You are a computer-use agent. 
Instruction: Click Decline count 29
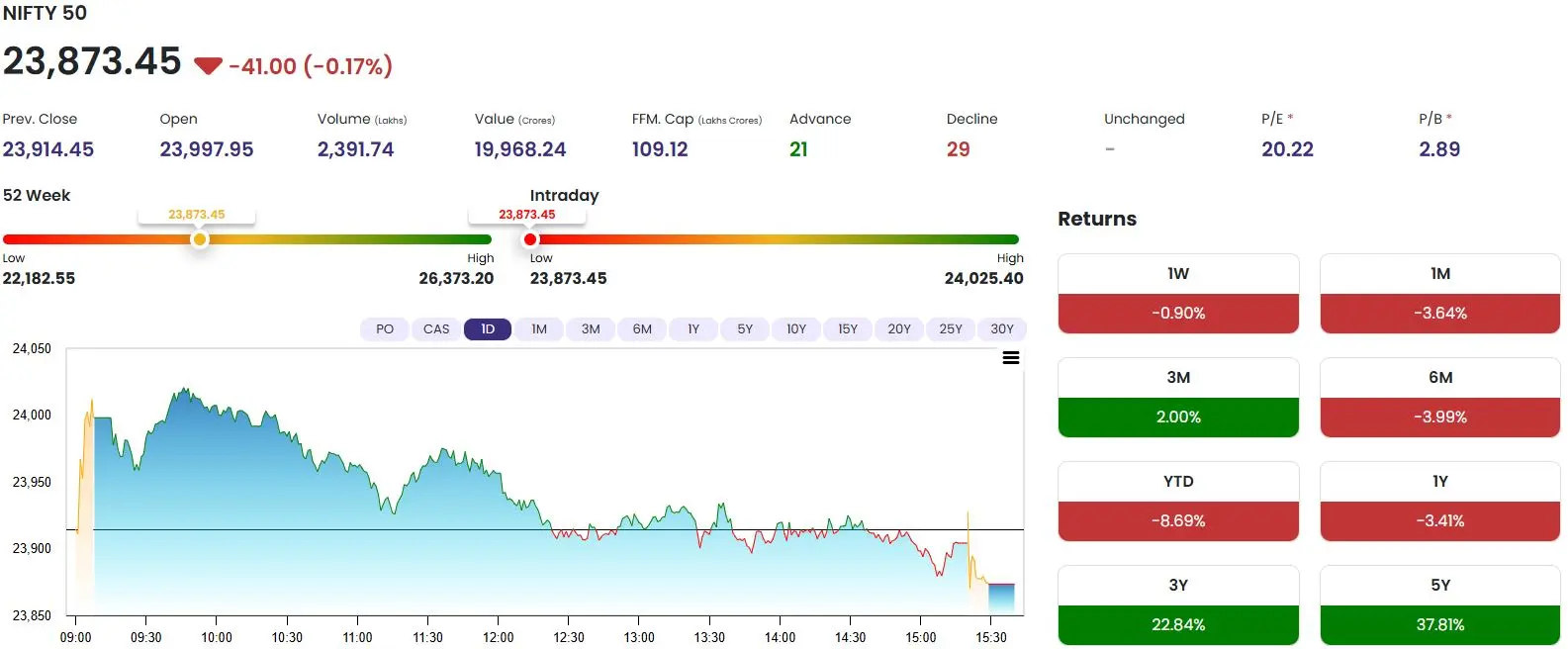coord(959,149)
